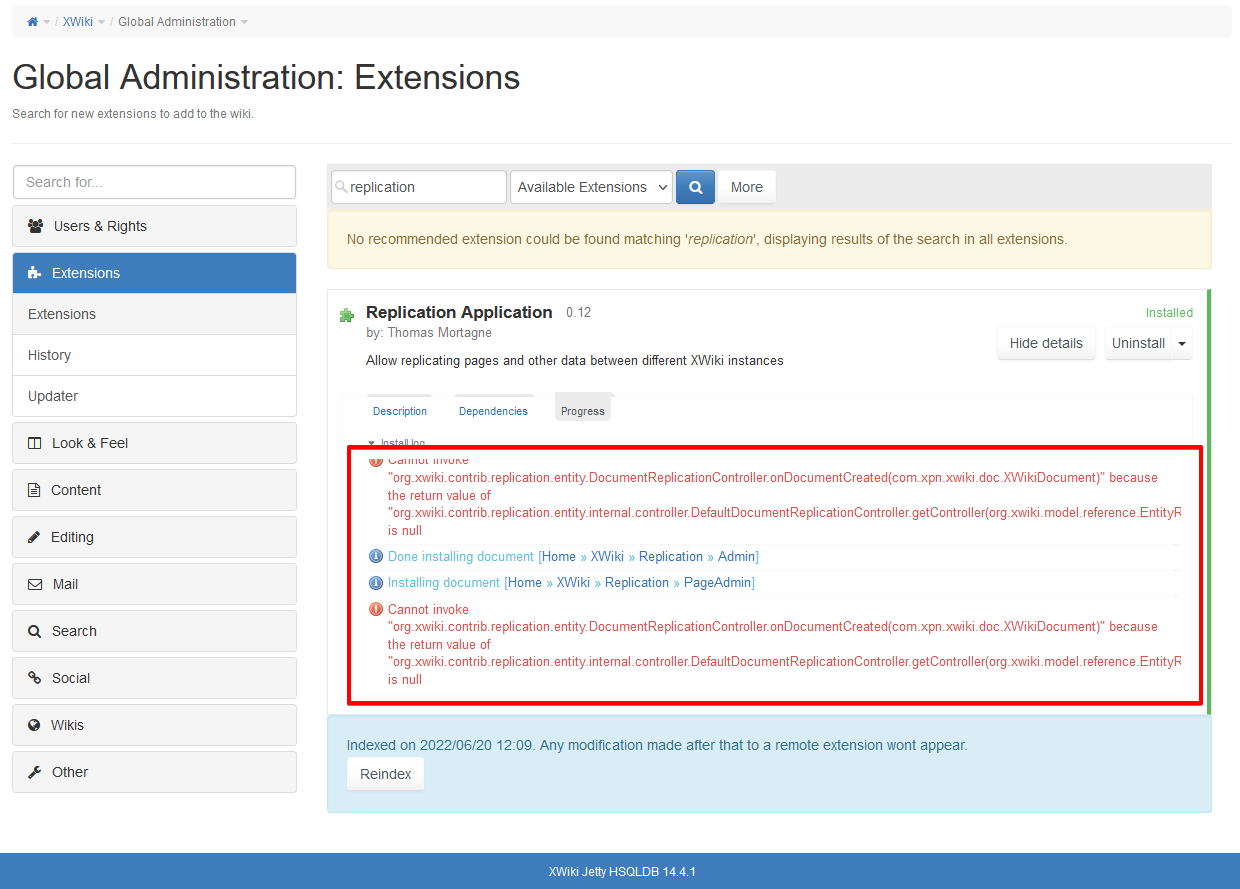Image resolution: width=1240 pixels, height=889 pixels.
Task: Click the Content document icon
Action: pos(34,490)
